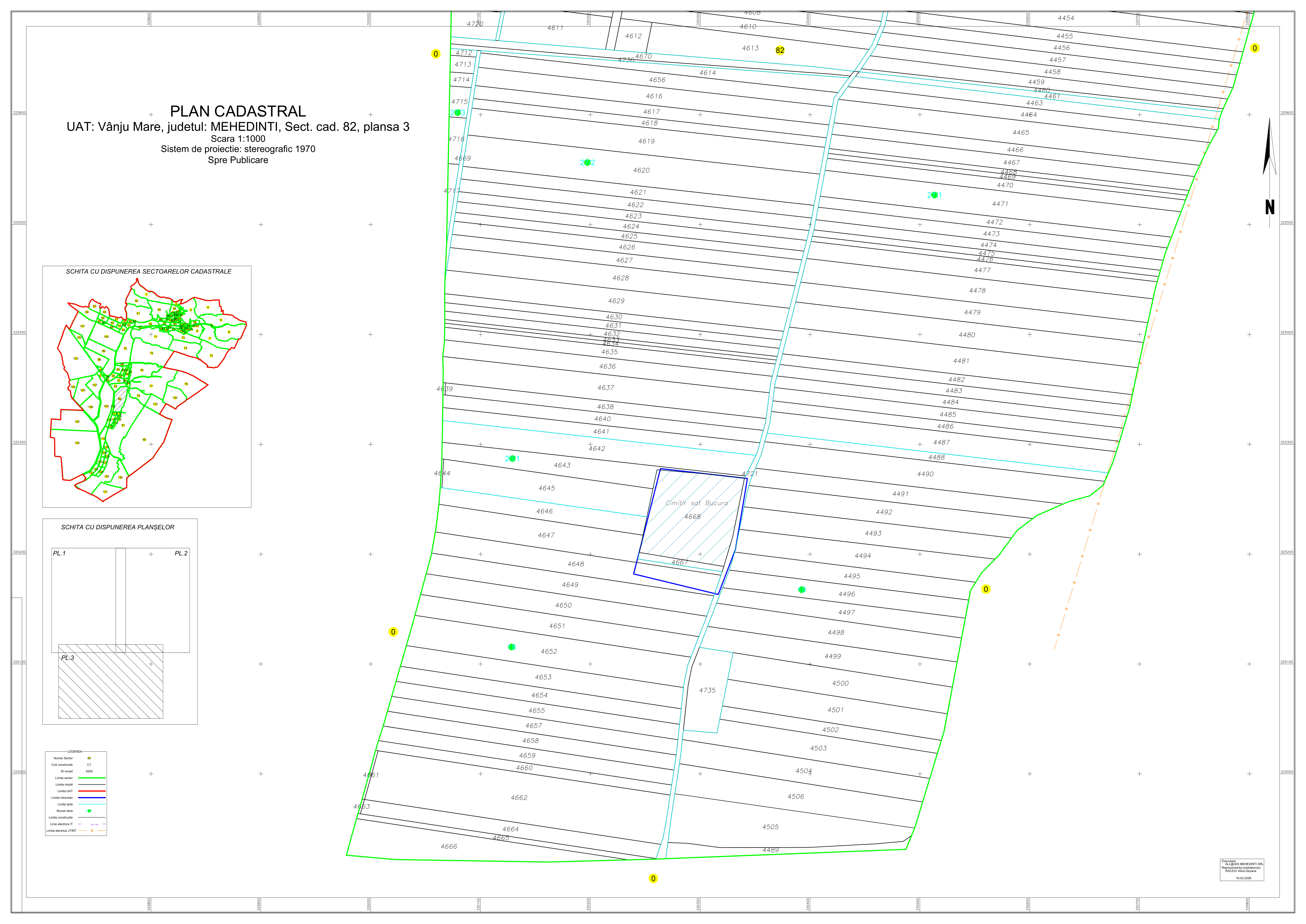The image size is (1306, 924).
Task: Click the green Limita sector legend line
Action: click(x=92, y=778)
